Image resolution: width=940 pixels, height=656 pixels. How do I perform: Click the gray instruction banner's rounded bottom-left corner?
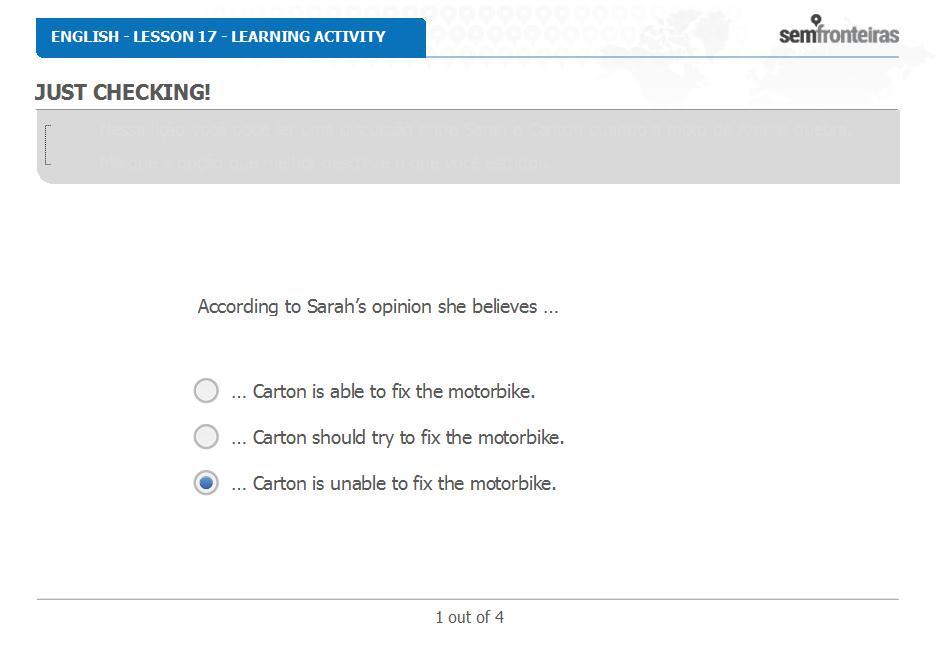coord(44,176)
